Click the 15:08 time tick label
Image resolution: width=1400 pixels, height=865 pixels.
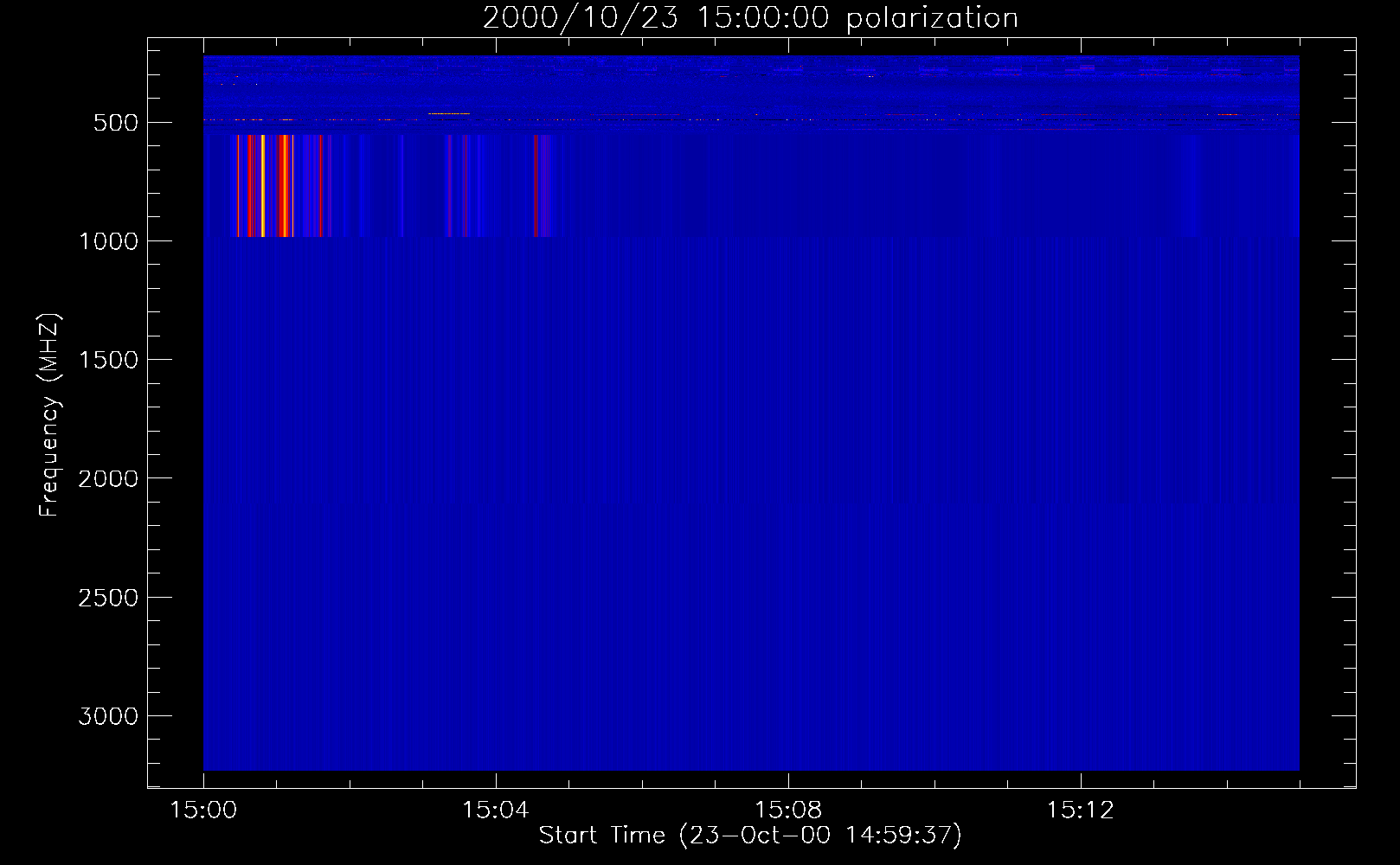[x=787, y=811]
